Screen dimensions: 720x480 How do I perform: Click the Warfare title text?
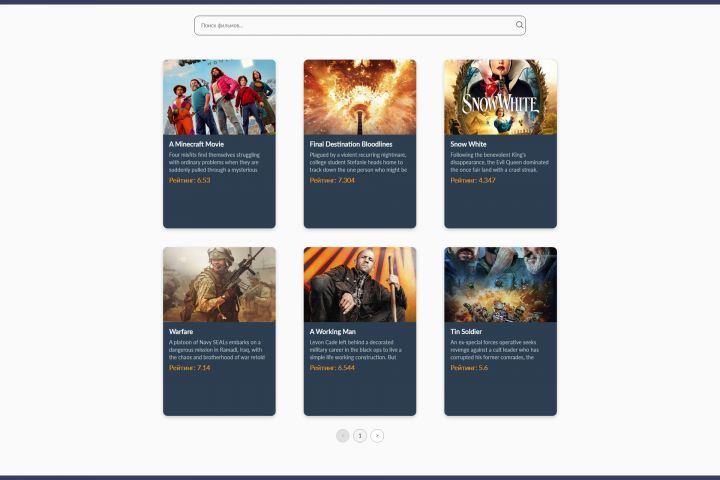(181, 331)
